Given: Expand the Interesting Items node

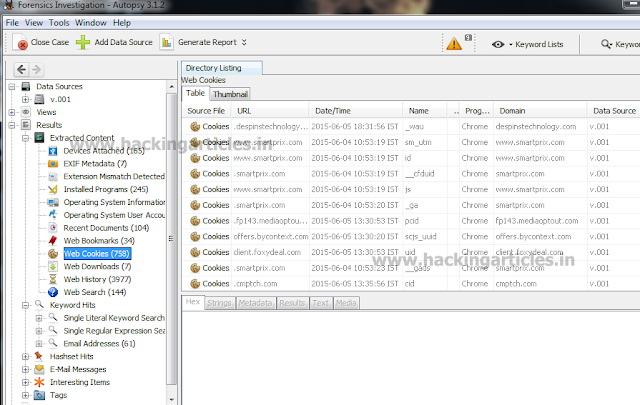Looking at the screenshot, I should pos(25,382).
